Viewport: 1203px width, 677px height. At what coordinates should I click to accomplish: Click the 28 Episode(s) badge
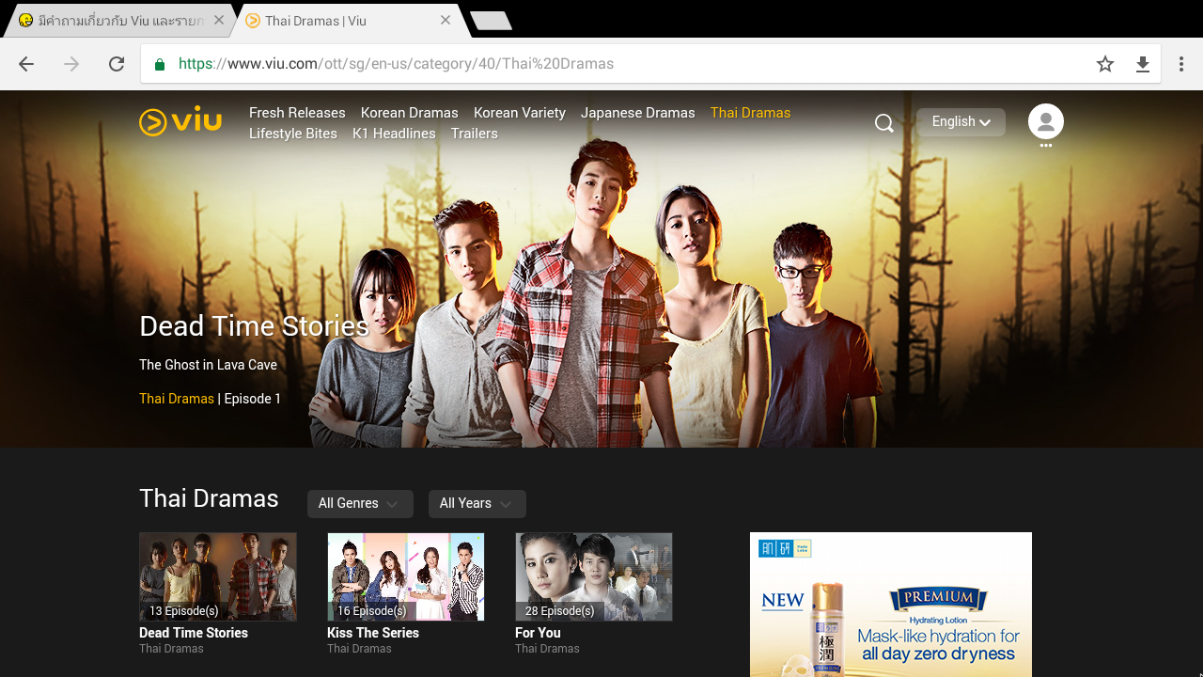point(560,611)
